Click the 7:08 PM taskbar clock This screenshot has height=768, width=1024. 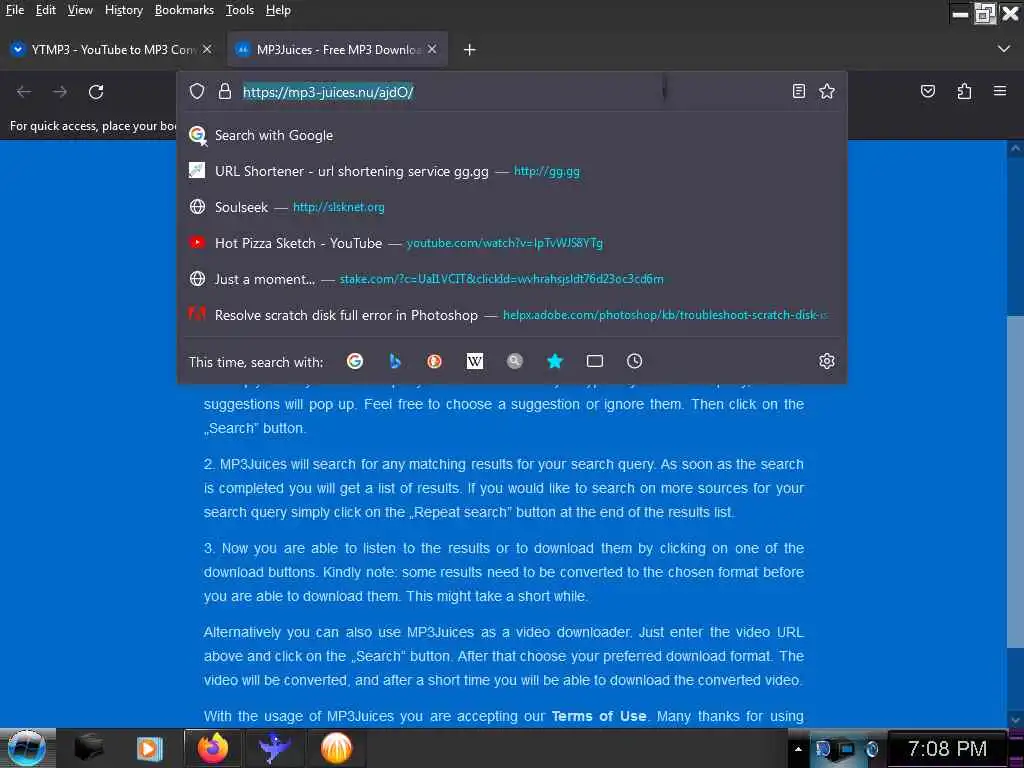coord(947,748)
